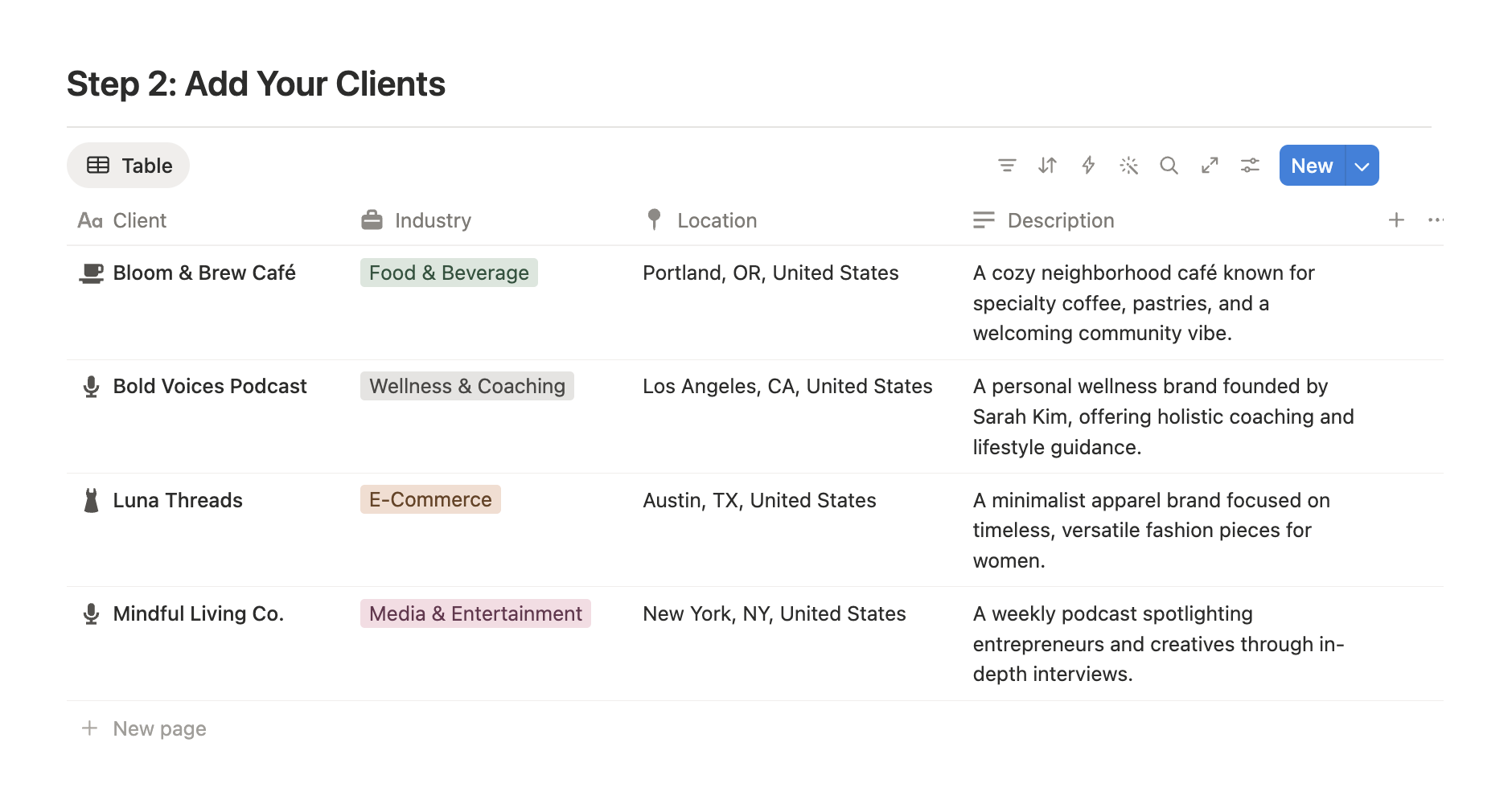Click the Portland, OR, United States cell
Image resolution: width=1512 pixels, height=804 pixels.
point(770,273)
